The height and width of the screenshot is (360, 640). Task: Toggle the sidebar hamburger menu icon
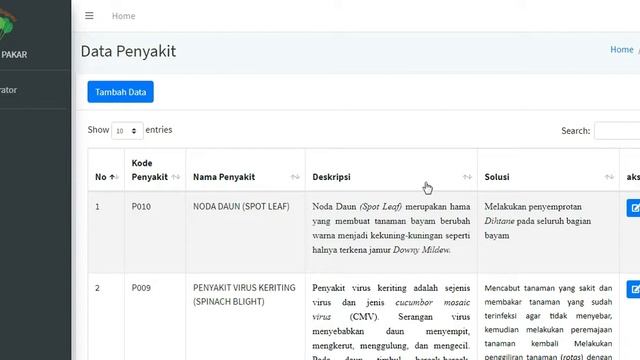tap(89, 16)
